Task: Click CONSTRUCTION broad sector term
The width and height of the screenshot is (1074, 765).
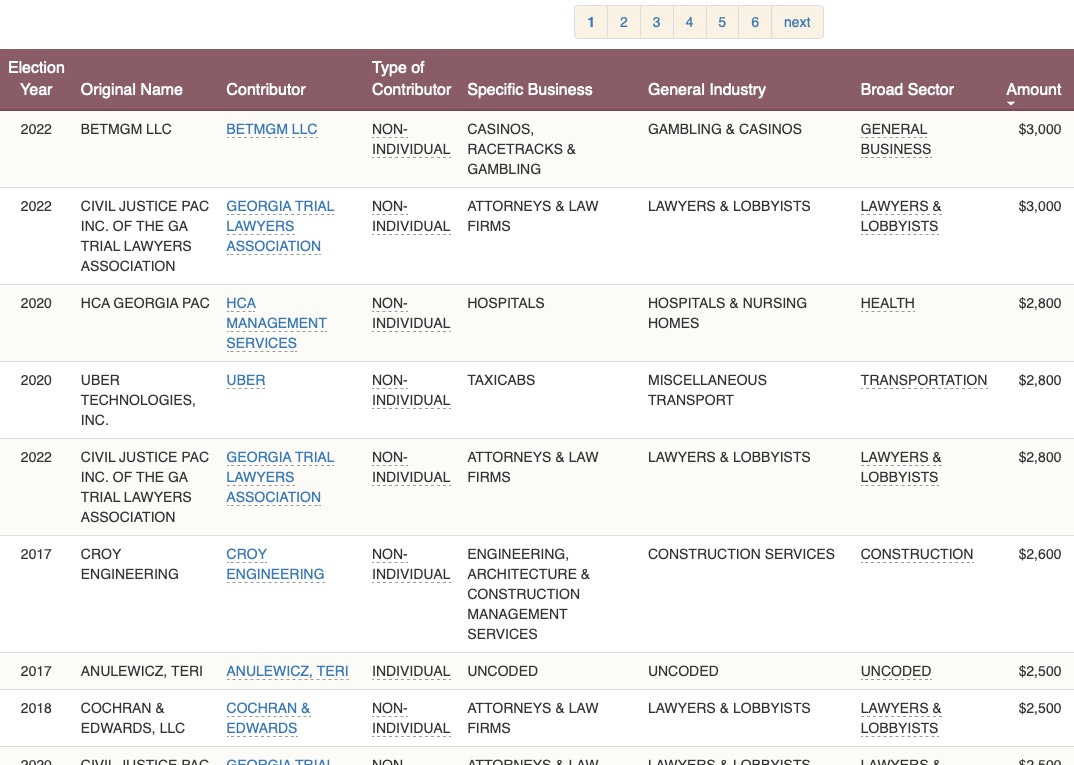Action: [x=916, y=554]
